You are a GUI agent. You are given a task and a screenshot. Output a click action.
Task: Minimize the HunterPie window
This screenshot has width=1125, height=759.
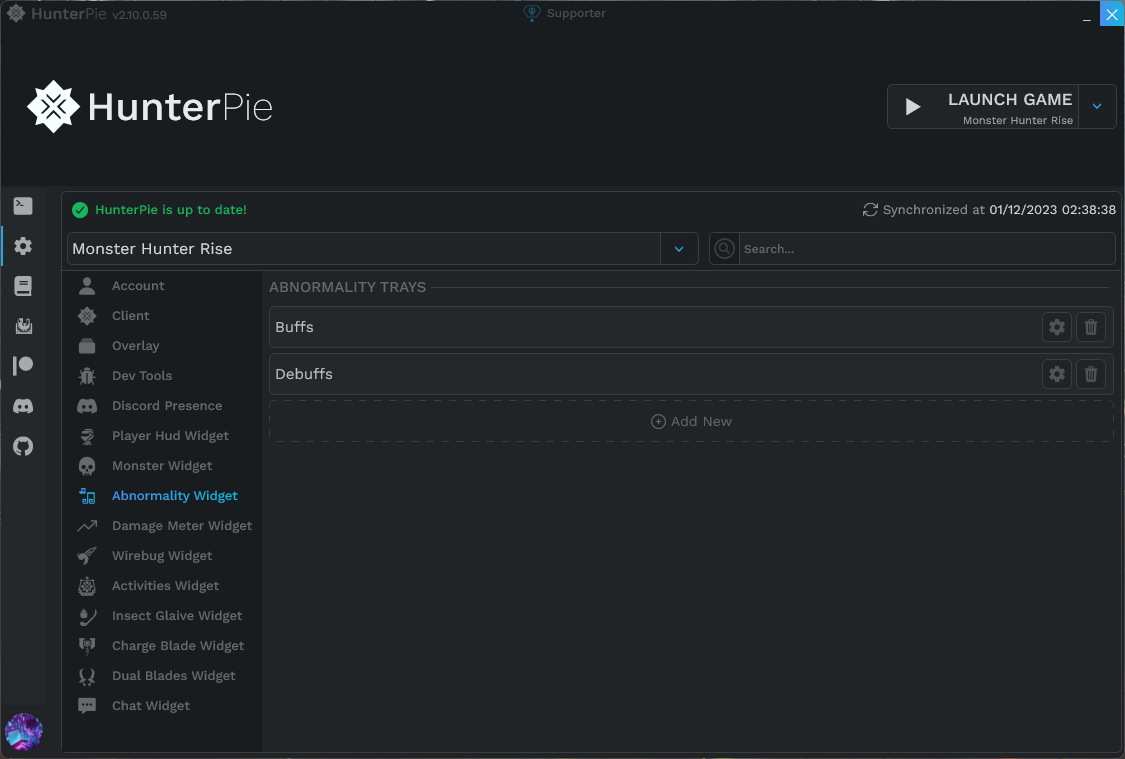point(1086,14)
